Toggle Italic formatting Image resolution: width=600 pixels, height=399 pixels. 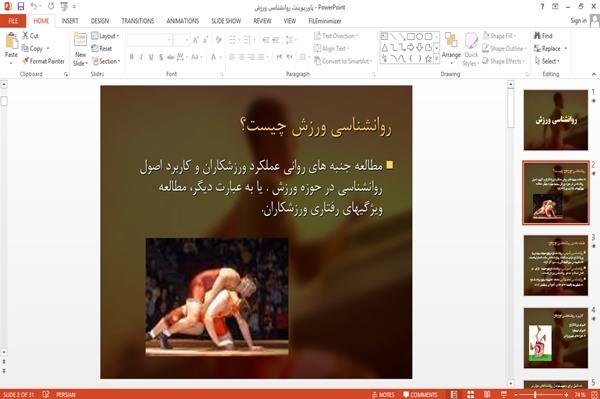click(141, 57)
